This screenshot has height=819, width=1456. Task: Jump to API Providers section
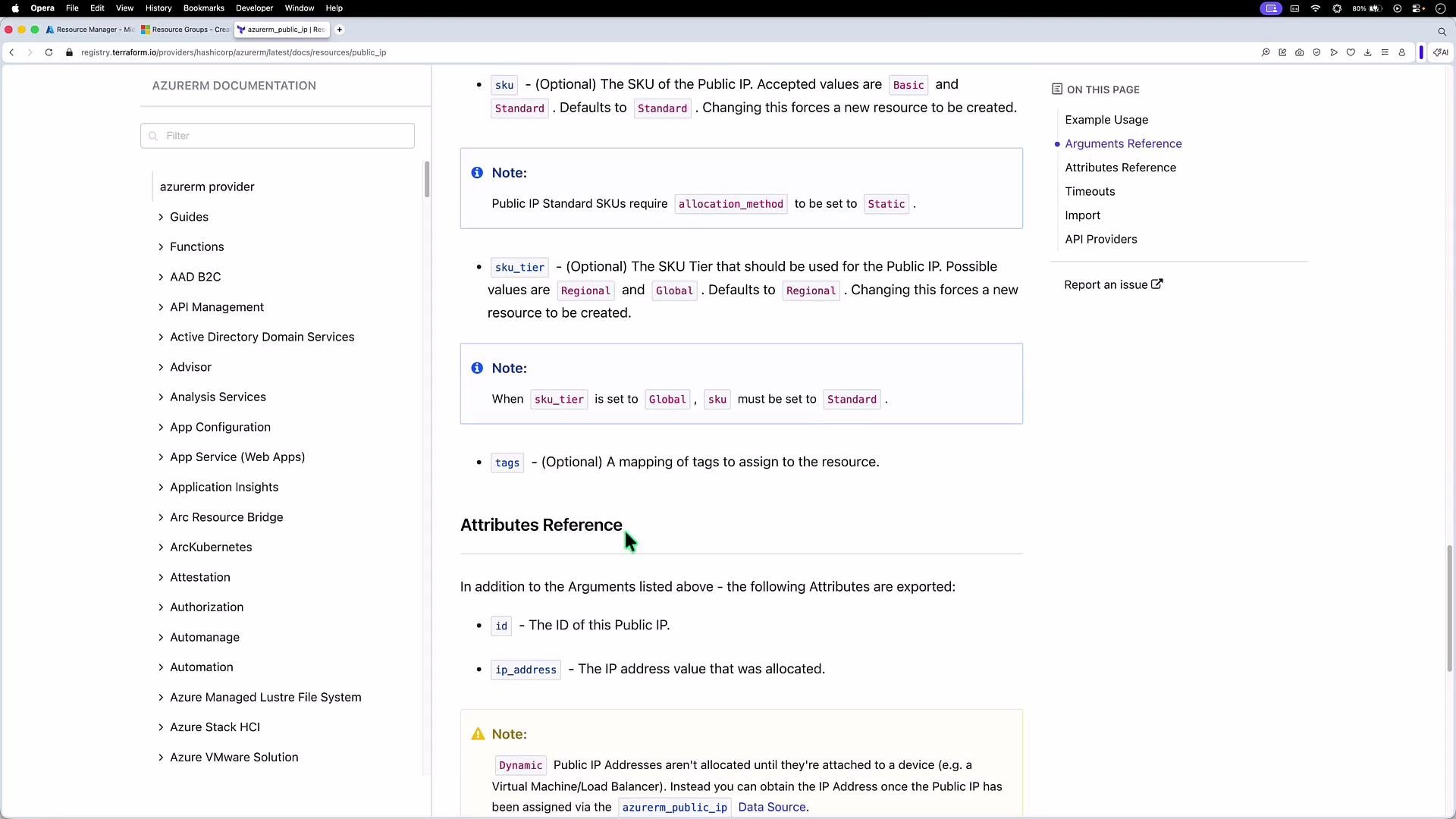[1100, 239]
